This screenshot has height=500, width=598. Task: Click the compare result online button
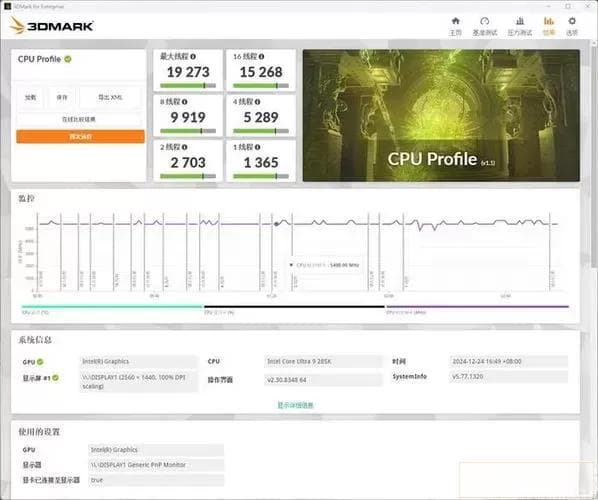(x=79, y=119)
